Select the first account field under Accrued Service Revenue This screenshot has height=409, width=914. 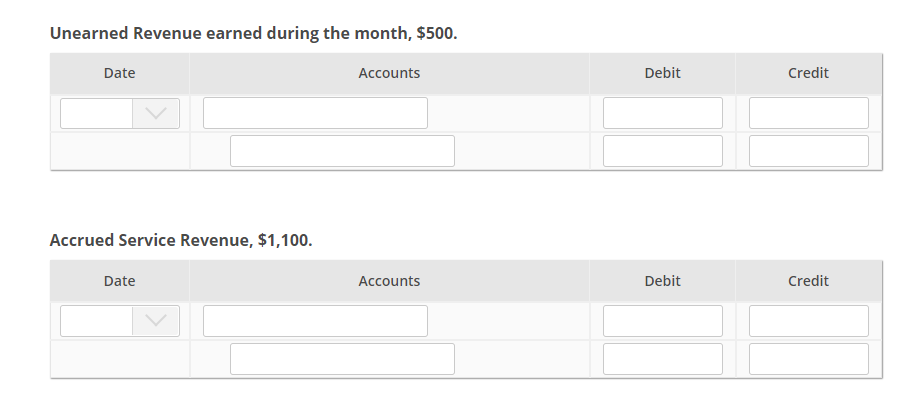315,320
